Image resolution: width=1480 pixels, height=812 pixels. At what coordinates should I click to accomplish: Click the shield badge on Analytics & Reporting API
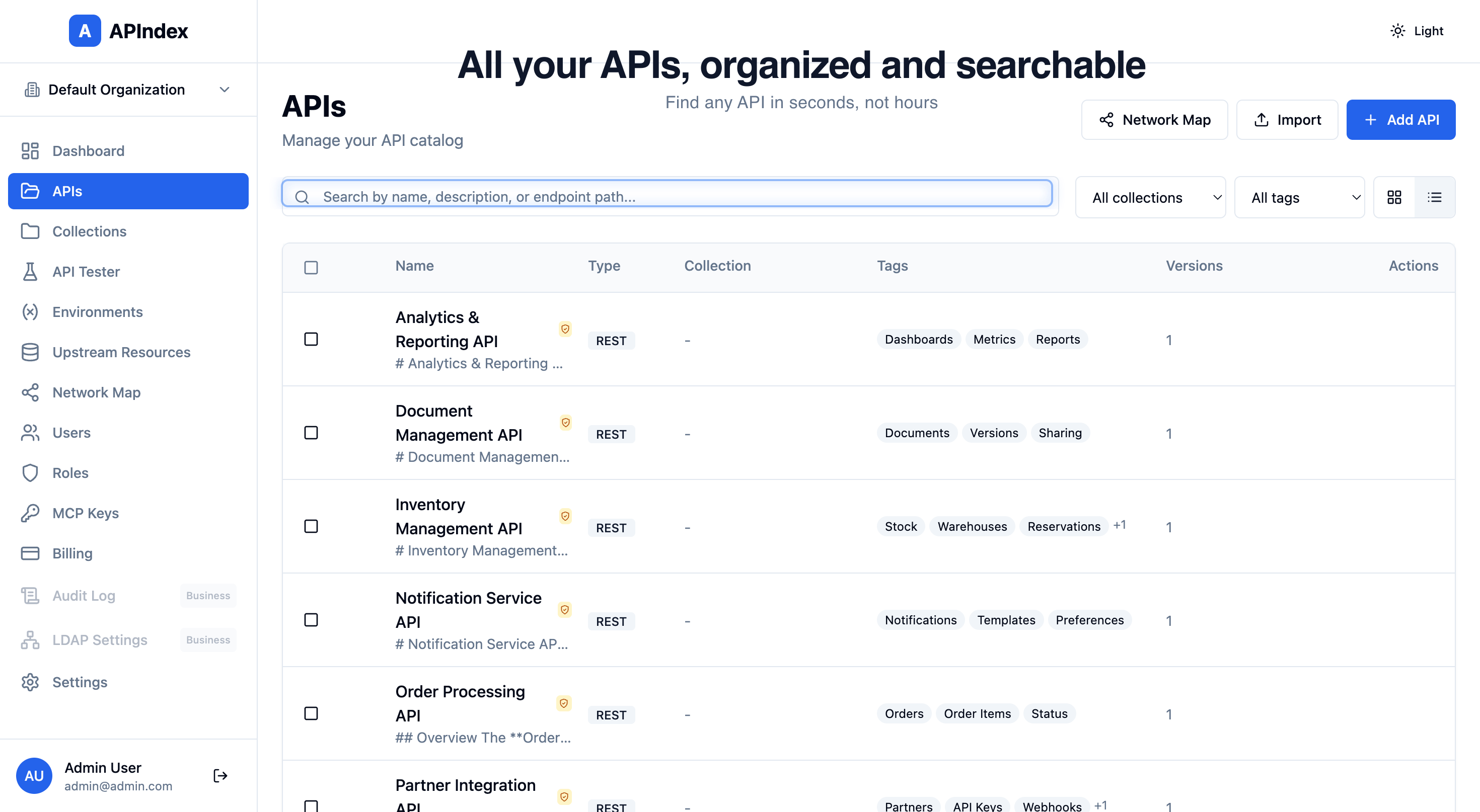tap(565, 329)
